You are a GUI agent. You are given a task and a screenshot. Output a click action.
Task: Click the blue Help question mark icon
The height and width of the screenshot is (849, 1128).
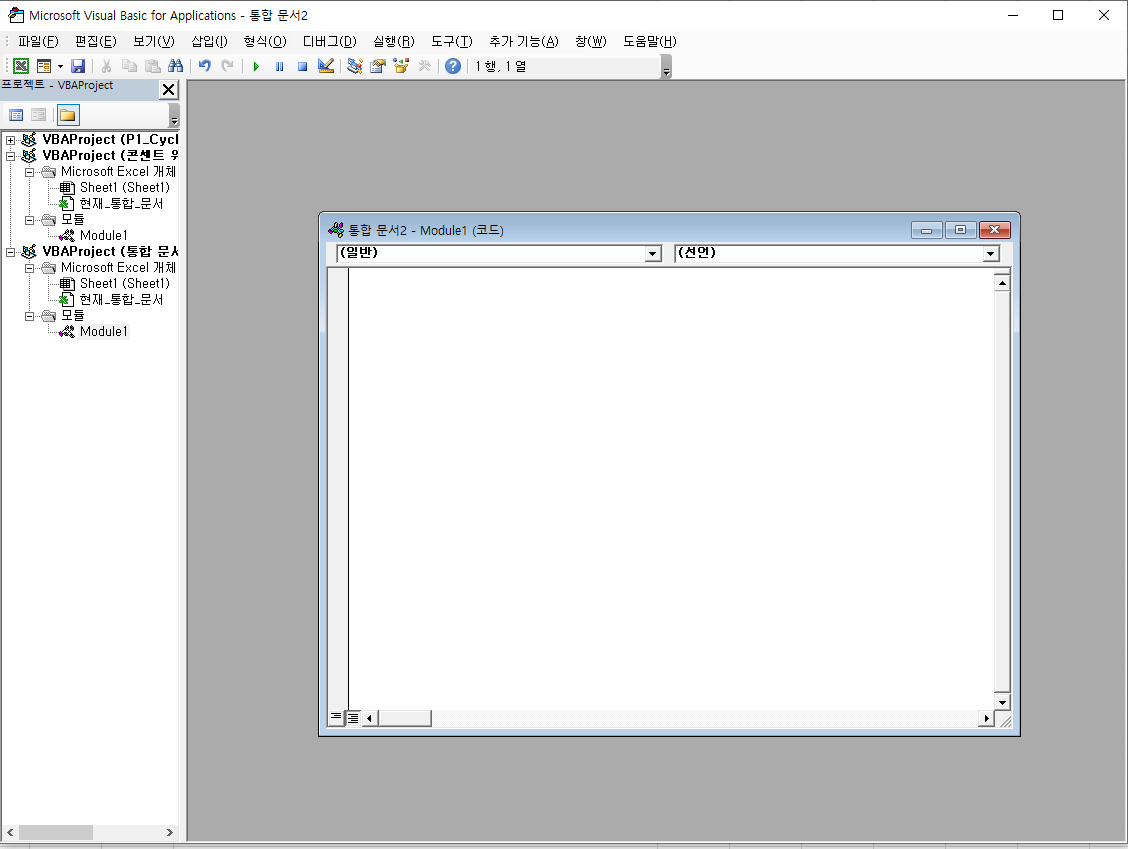452,66
